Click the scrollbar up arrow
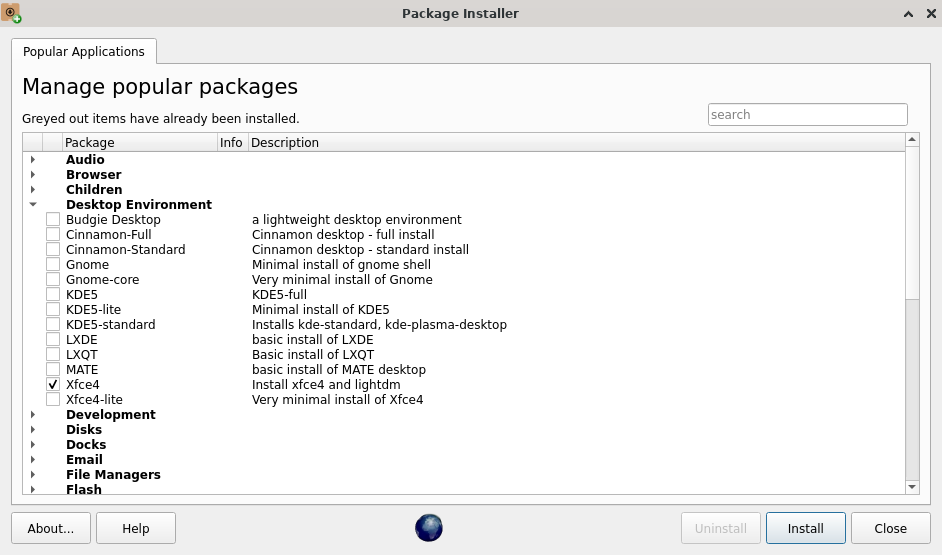The image size is (942, 555). [912, 139]
